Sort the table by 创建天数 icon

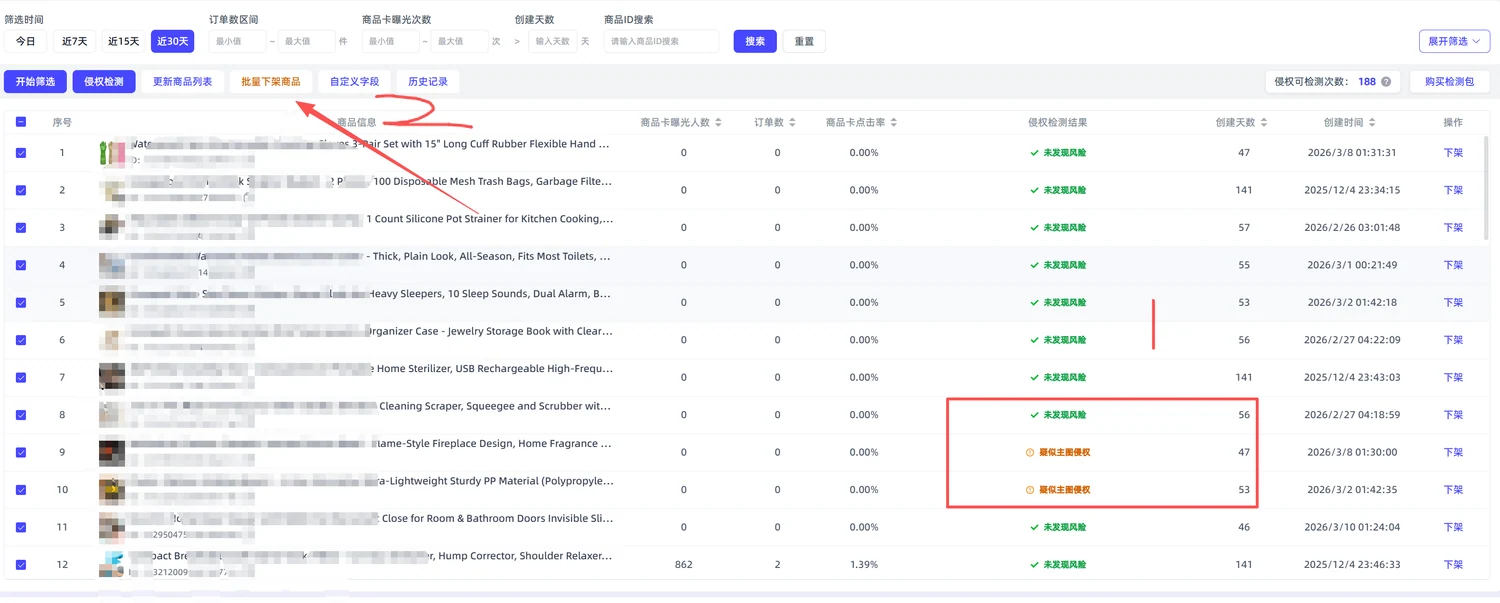pyautogui.click(x=1264, y=122)
